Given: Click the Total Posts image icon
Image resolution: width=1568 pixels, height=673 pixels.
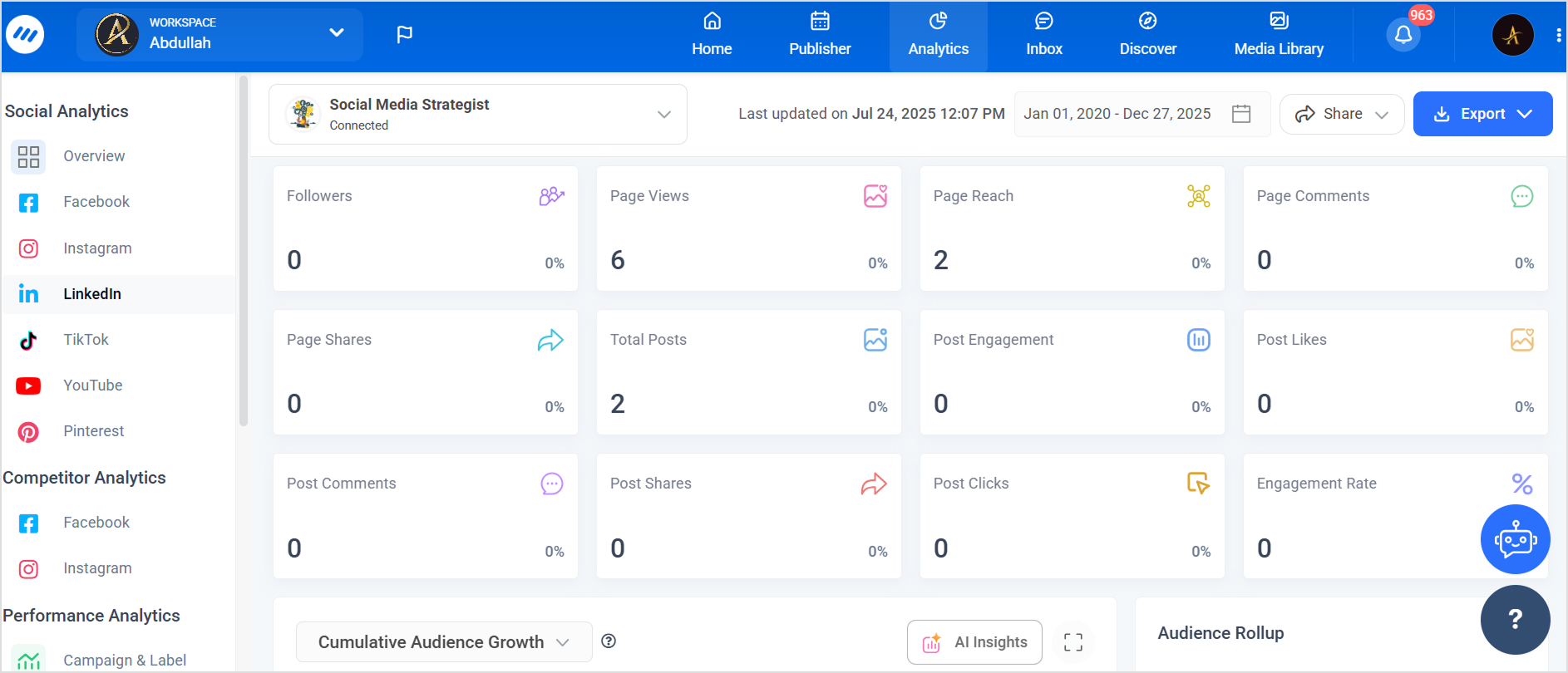Looking at the screenshot, I should [875, 340].
